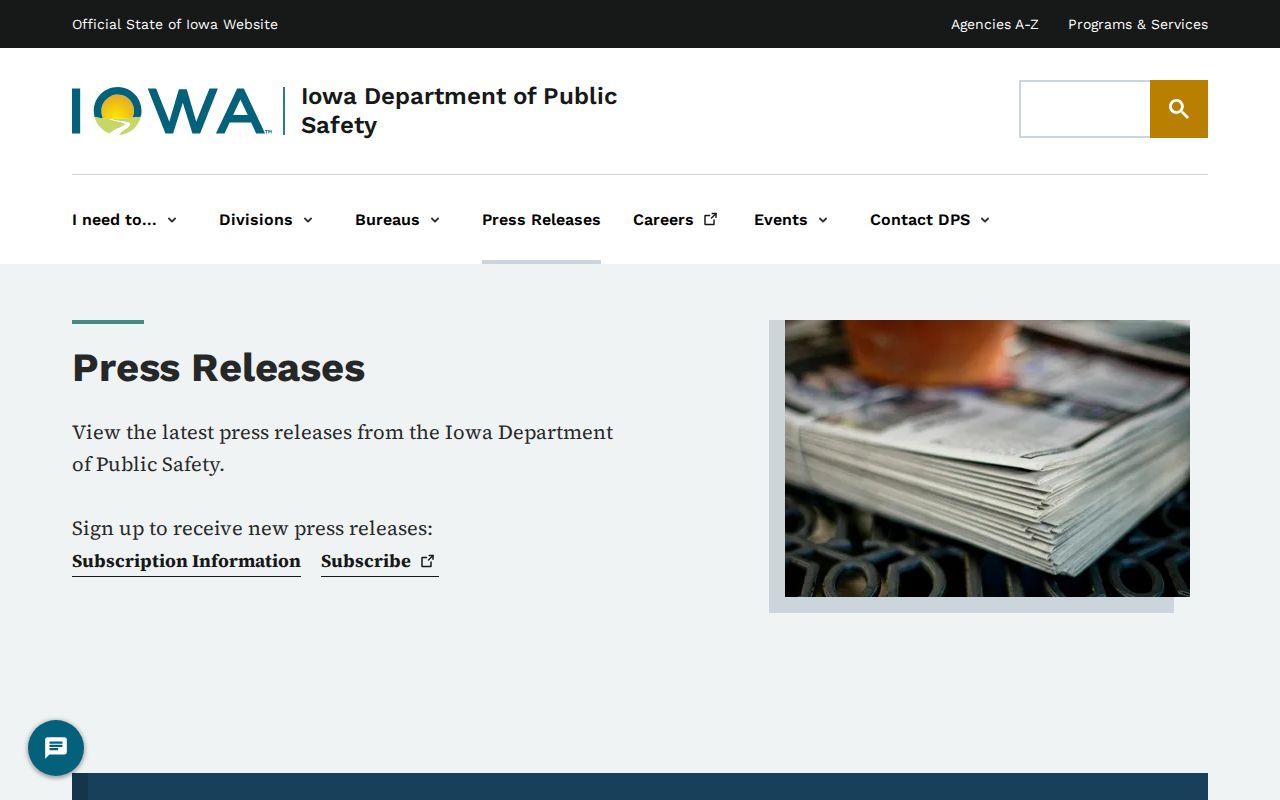Expand the Events dropdown chevron
Viewport: 1280px width, 800px height.
pyautogui.click(x=823, y=220)
